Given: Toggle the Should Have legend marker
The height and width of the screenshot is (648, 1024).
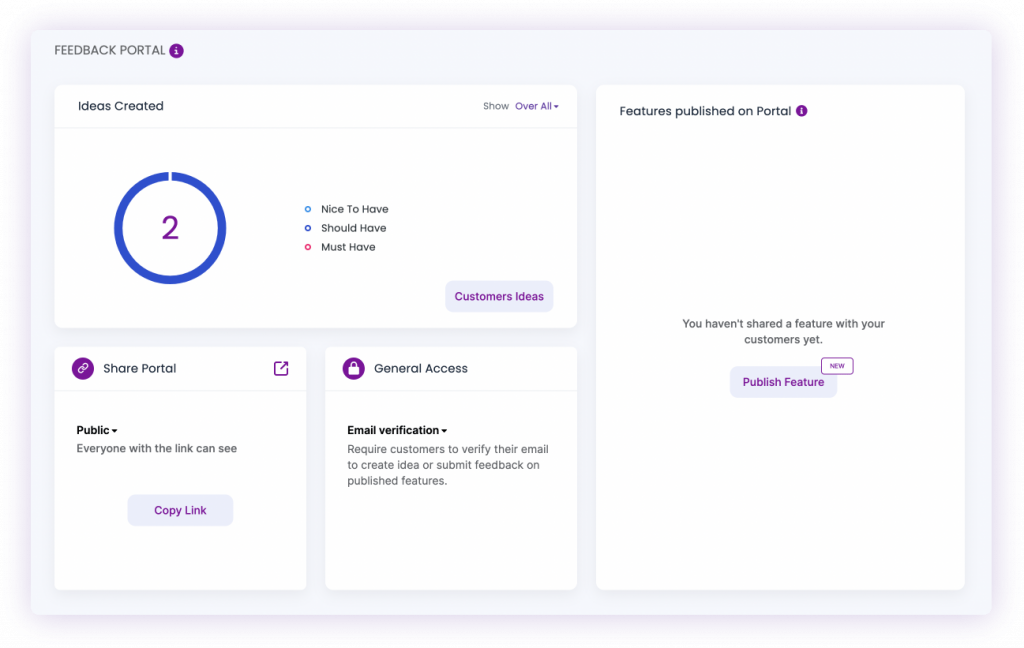Looking at the screenshot, I should coord(307,228).
